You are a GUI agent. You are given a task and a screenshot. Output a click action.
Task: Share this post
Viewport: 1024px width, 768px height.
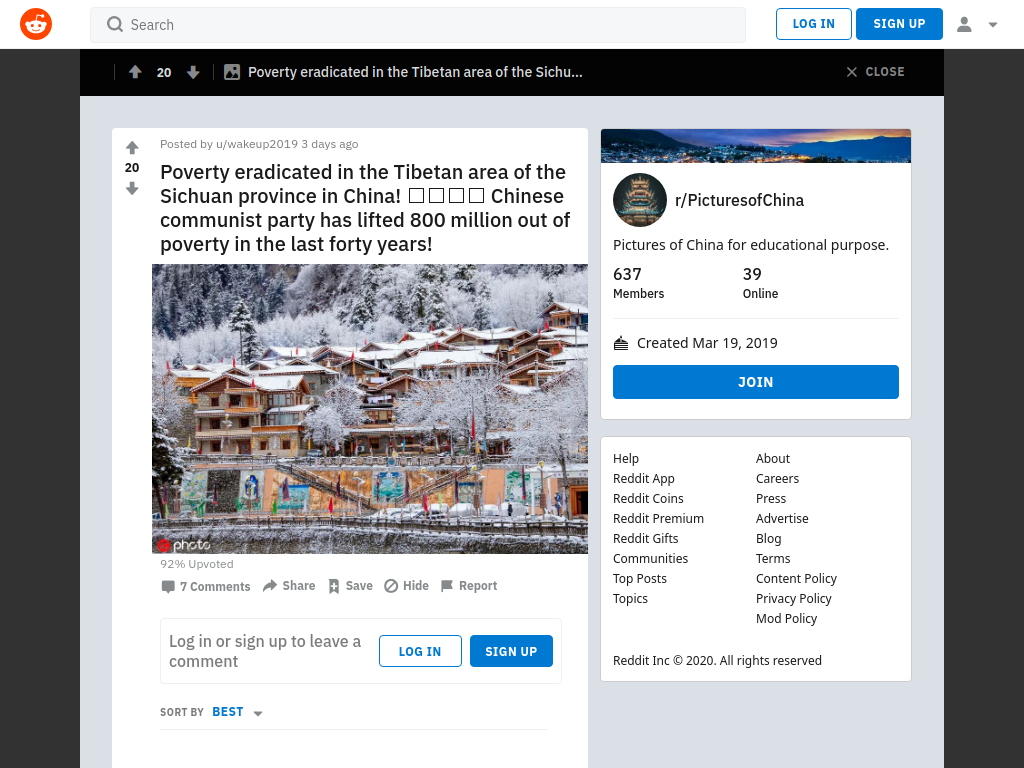tap(289, 586)
